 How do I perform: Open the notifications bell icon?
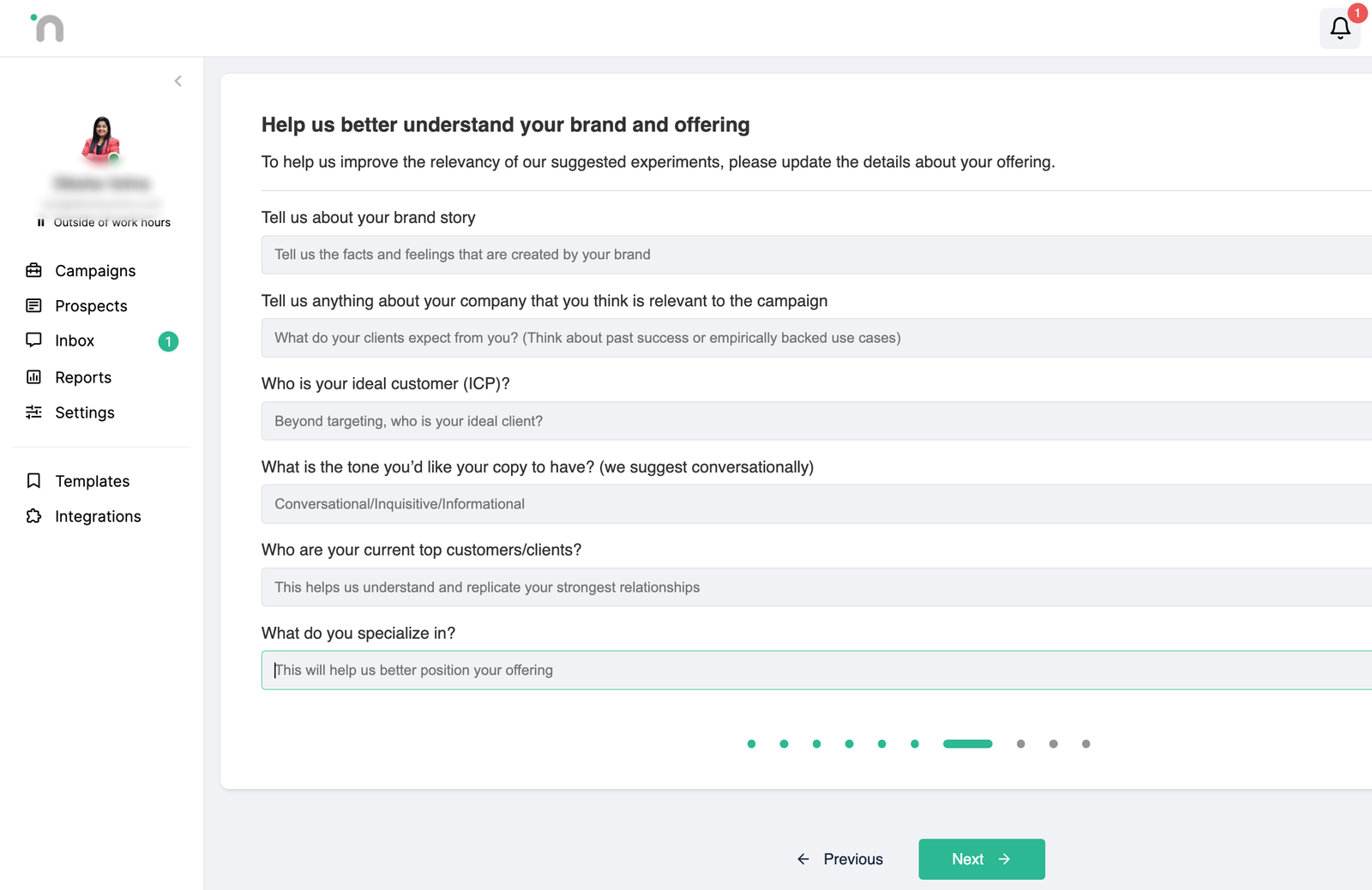1339,28
